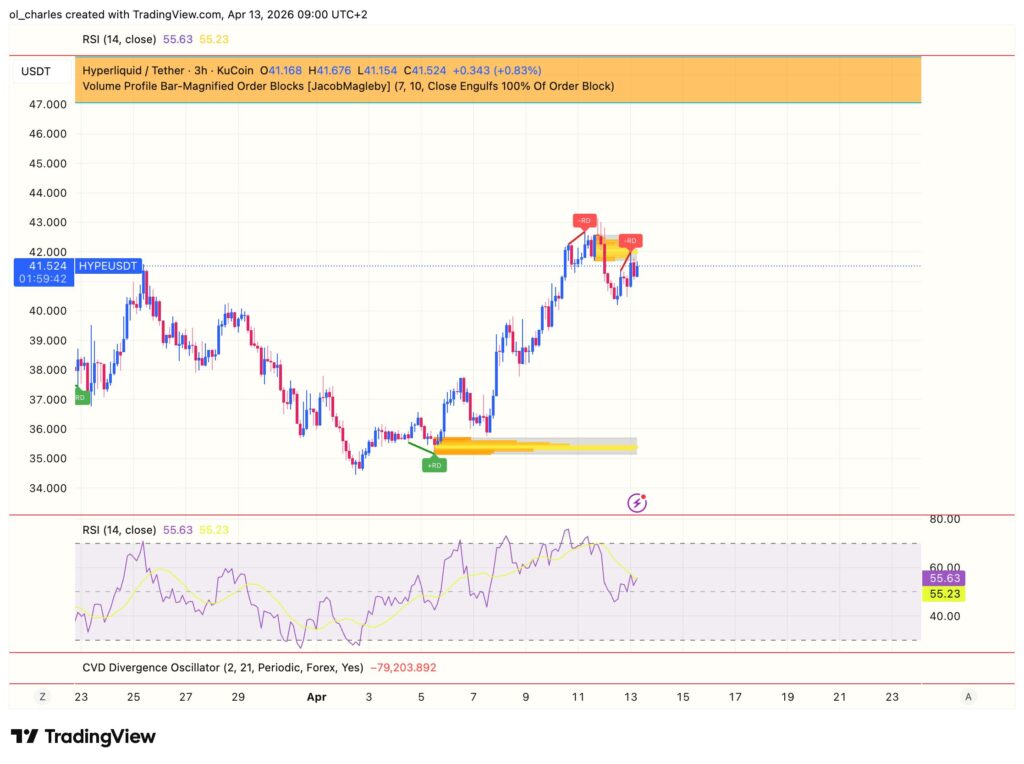
Task: Click the USDT currency label at top left
Action: 34,70
